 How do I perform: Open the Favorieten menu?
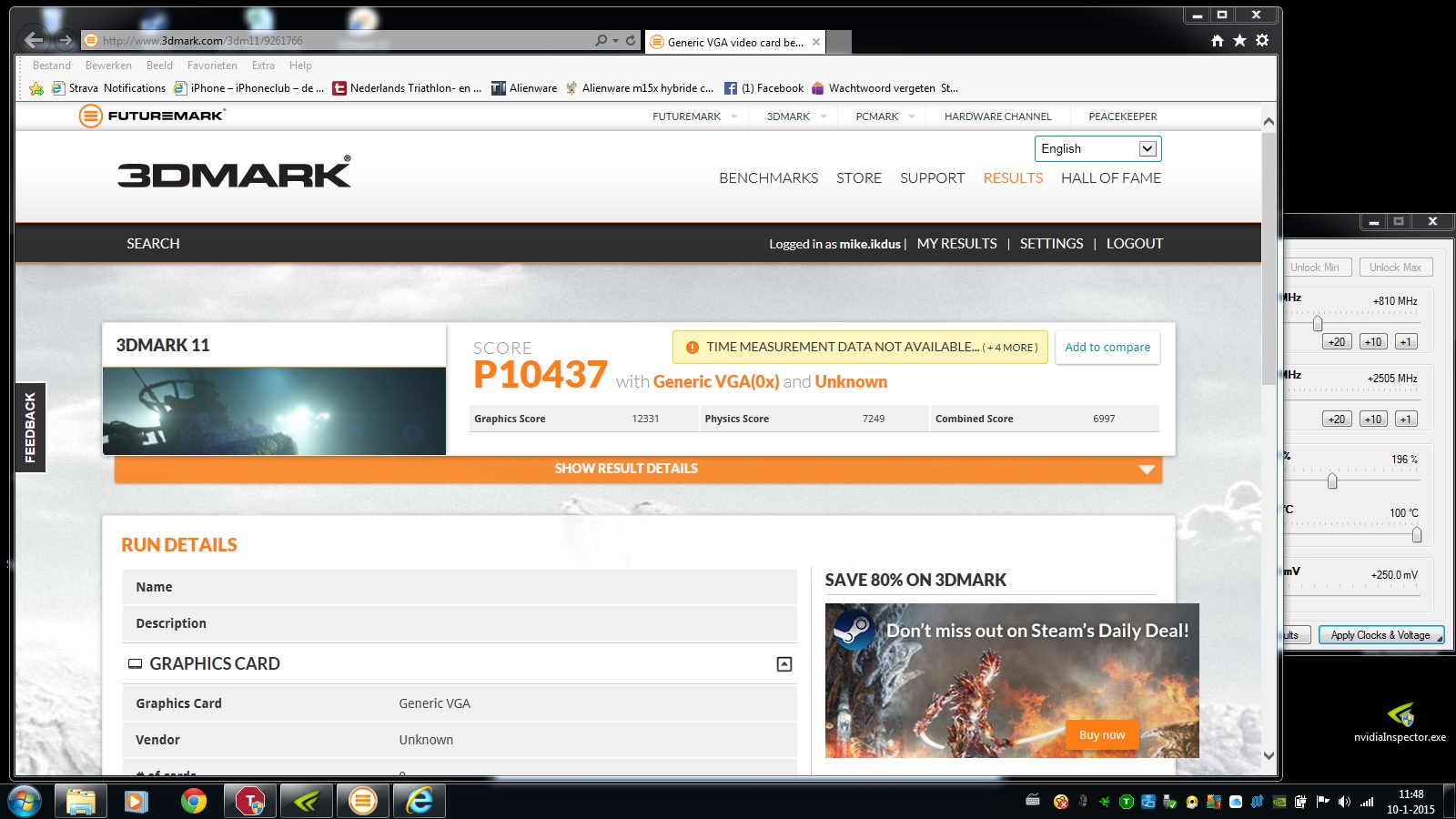point(212,66)
